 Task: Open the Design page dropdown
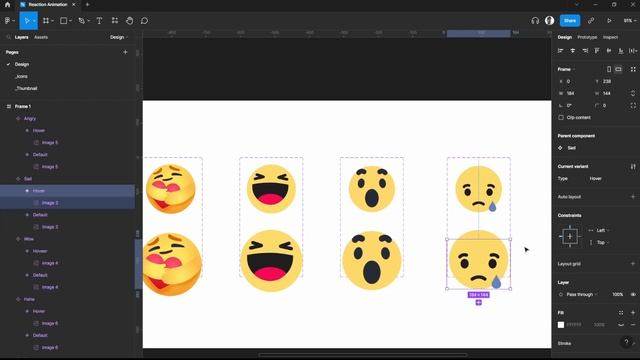point(118,37)
